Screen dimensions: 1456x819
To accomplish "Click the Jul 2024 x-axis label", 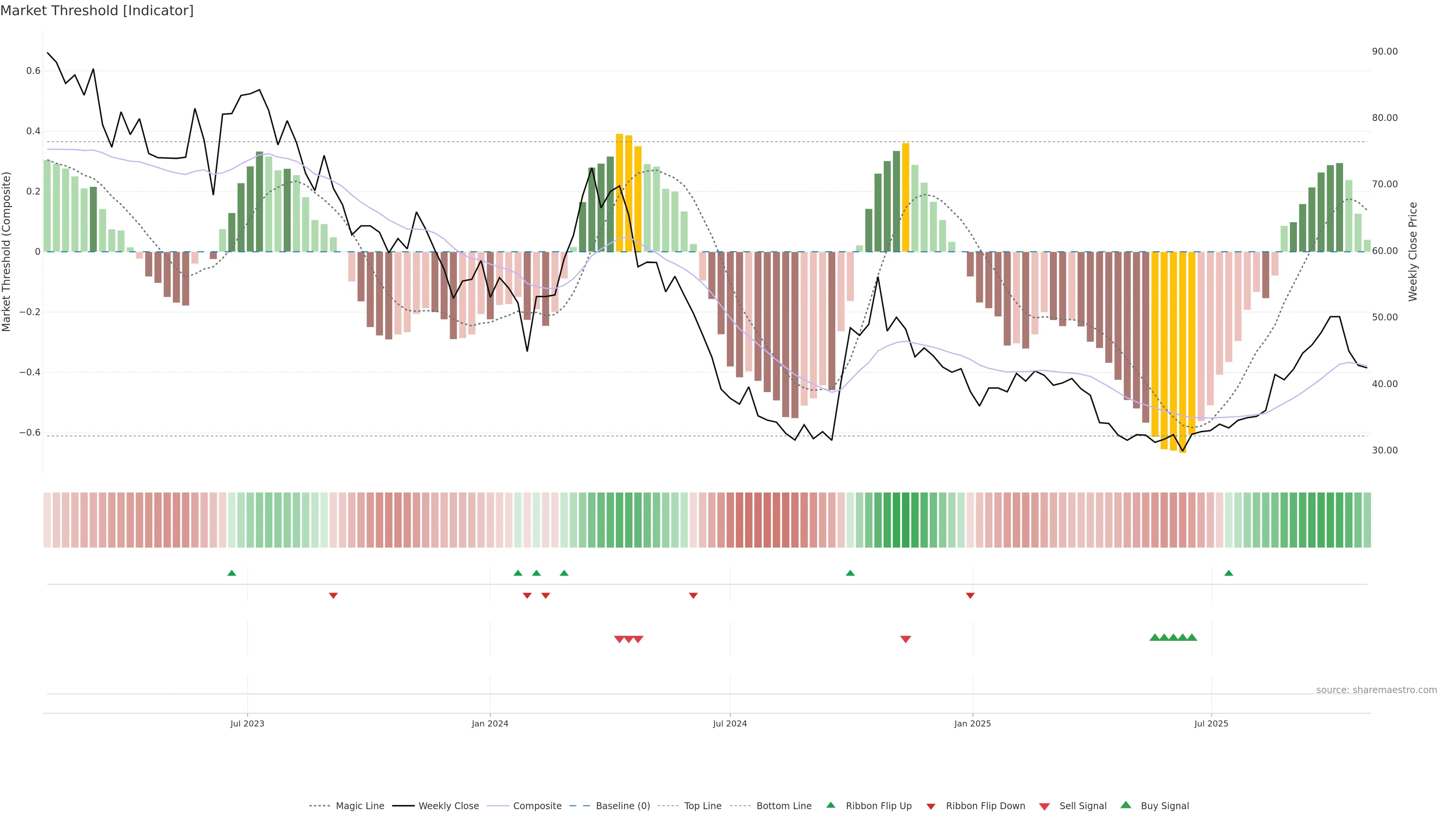I will 730,723.
